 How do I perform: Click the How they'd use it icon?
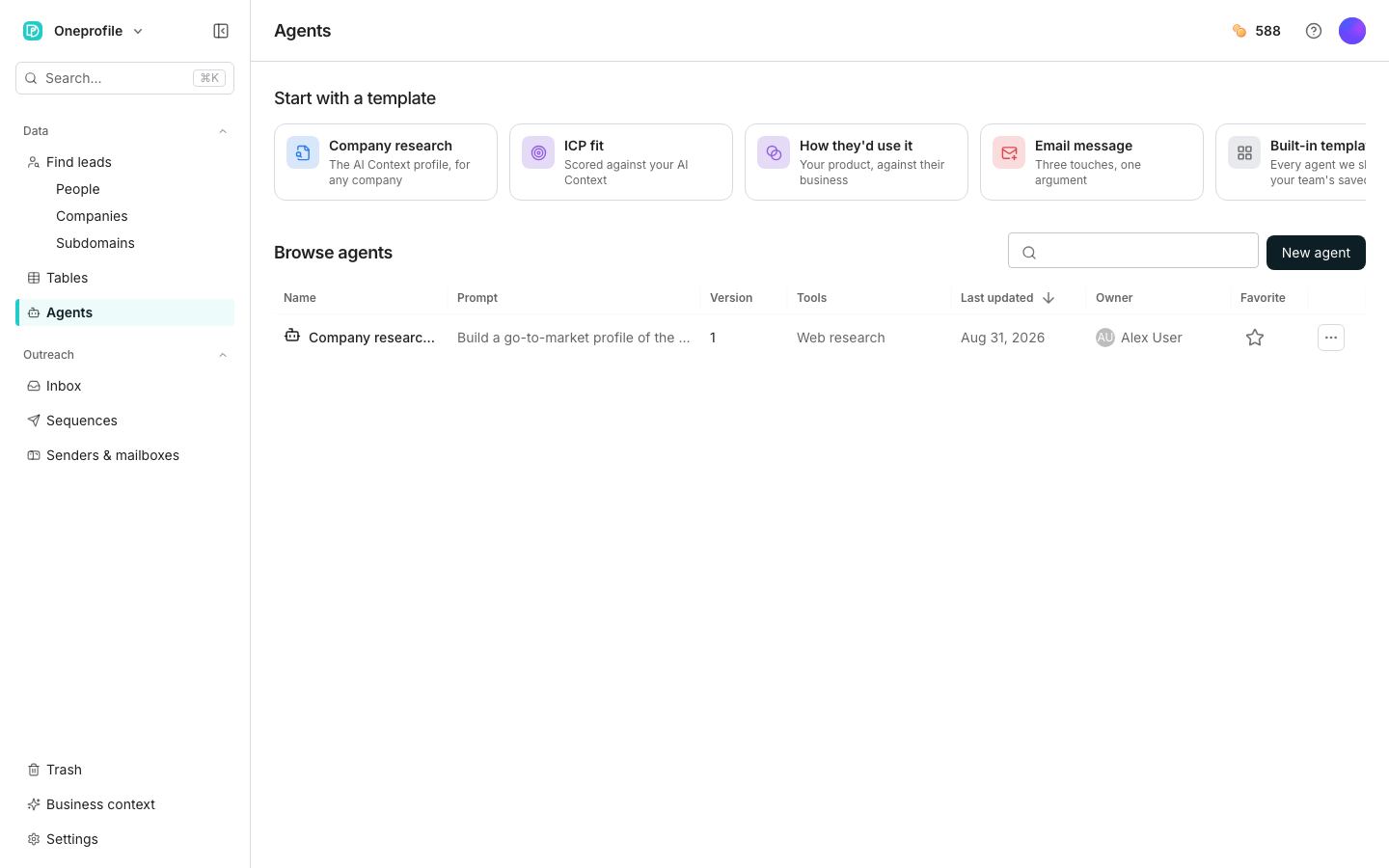point(774,152)
